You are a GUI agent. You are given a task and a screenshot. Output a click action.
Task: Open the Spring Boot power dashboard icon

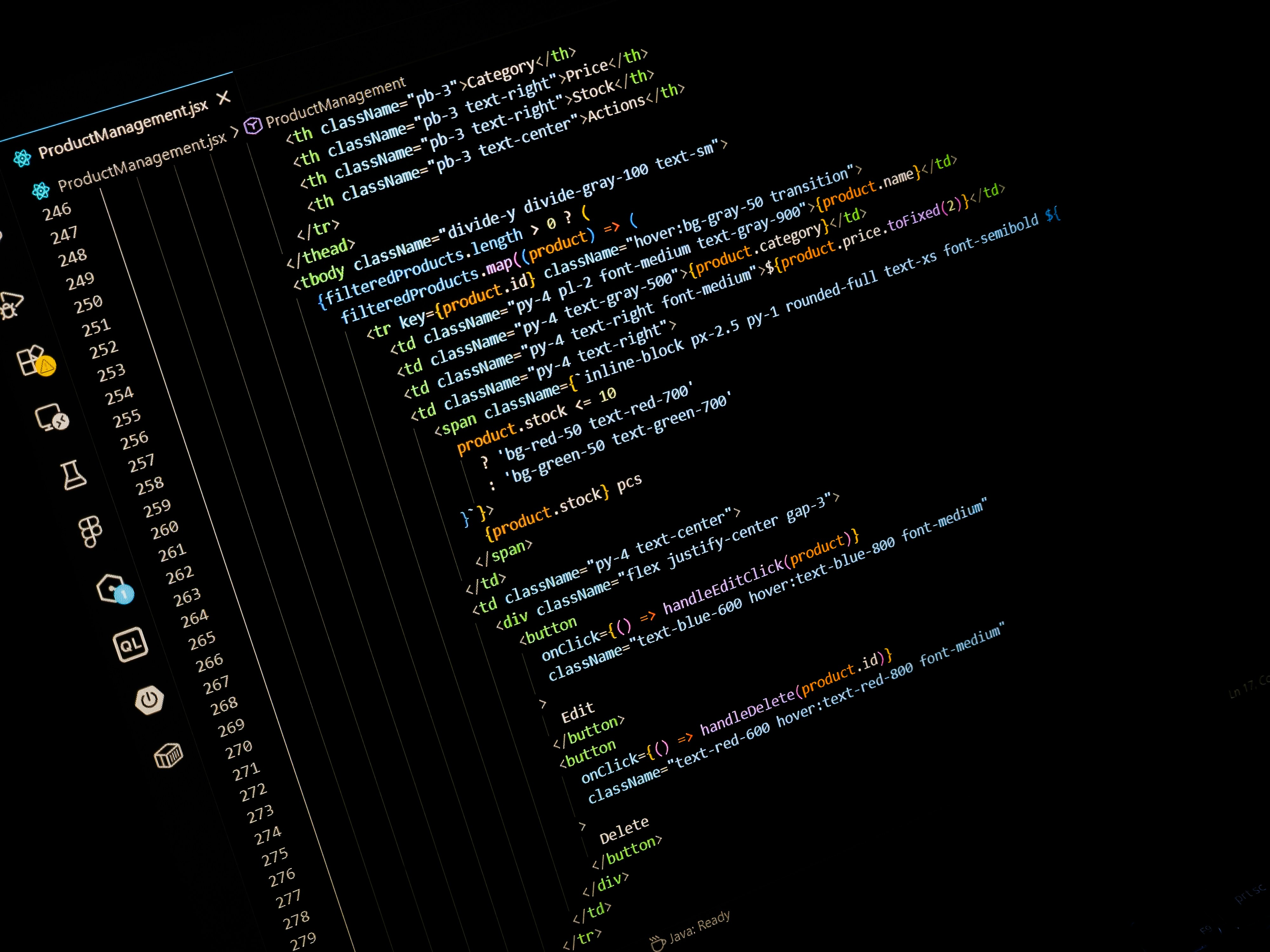click(x=149, y=700)
